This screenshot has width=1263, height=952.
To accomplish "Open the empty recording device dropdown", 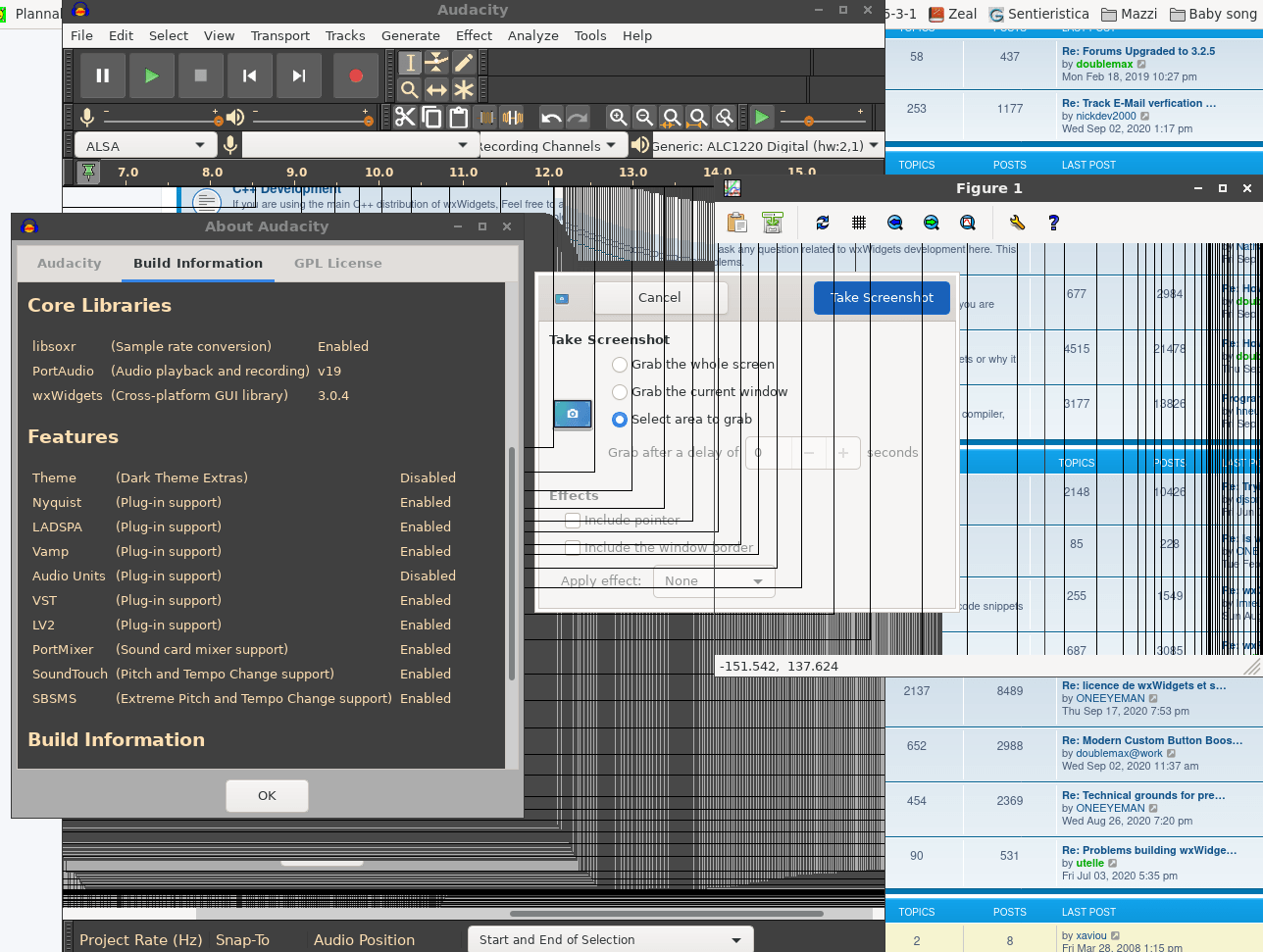I will click(359, 146).
